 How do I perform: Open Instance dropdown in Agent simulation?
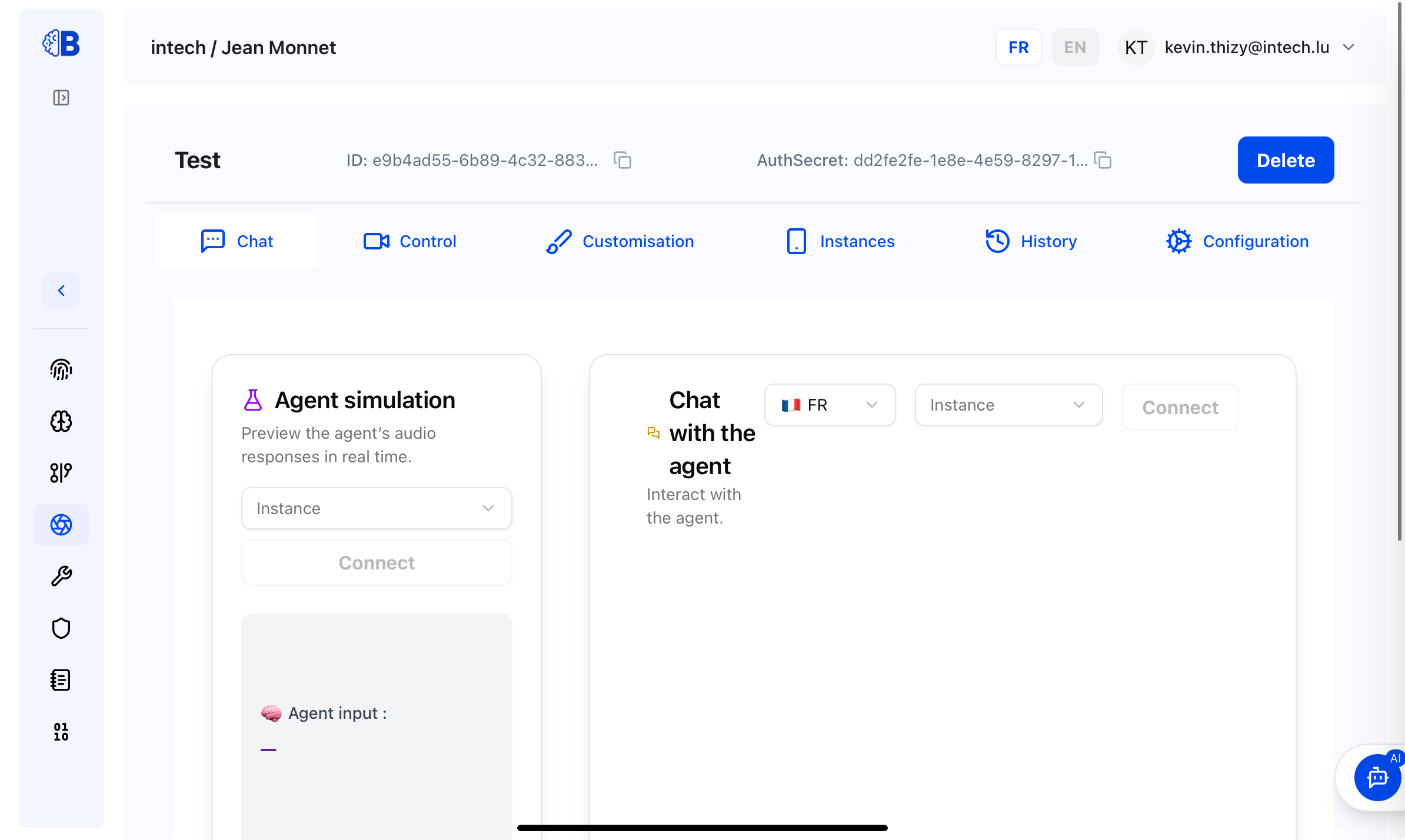pyautogui.click(x=377, y=508)
